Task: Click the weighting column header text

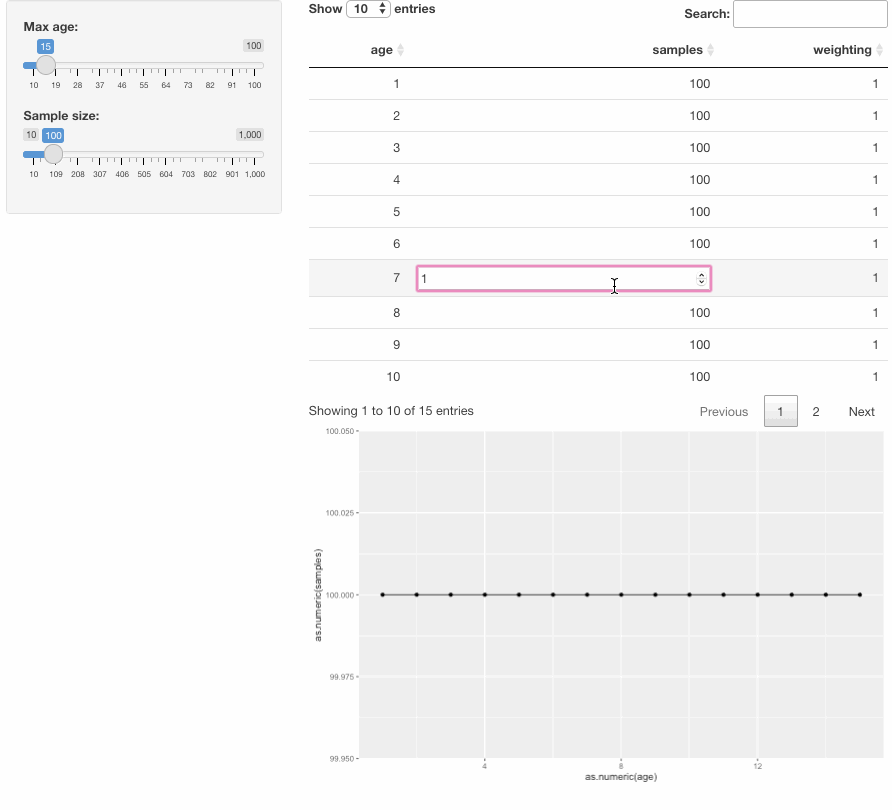Action: coord(842,50)
